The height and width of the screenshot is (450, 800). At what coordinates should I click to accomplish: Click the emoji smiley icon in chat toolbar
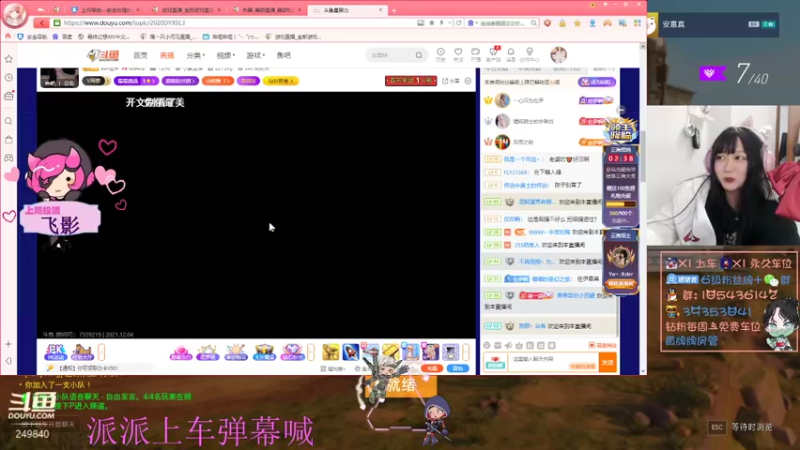click(x=487, y=345)
